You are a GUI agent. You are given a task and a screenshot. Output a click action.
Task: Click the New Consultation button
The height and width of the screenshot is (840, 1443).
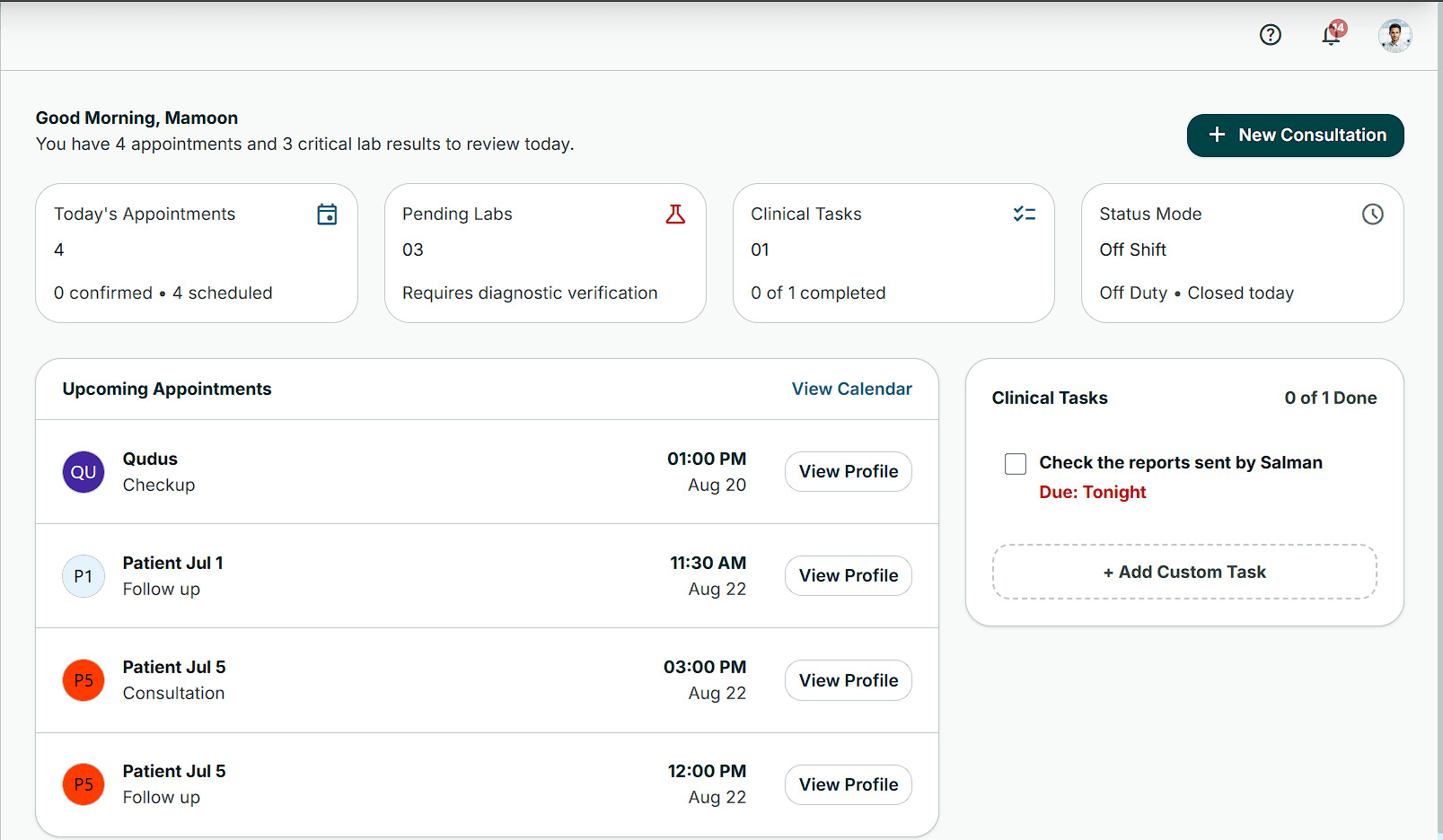(x=1295, y=136)
